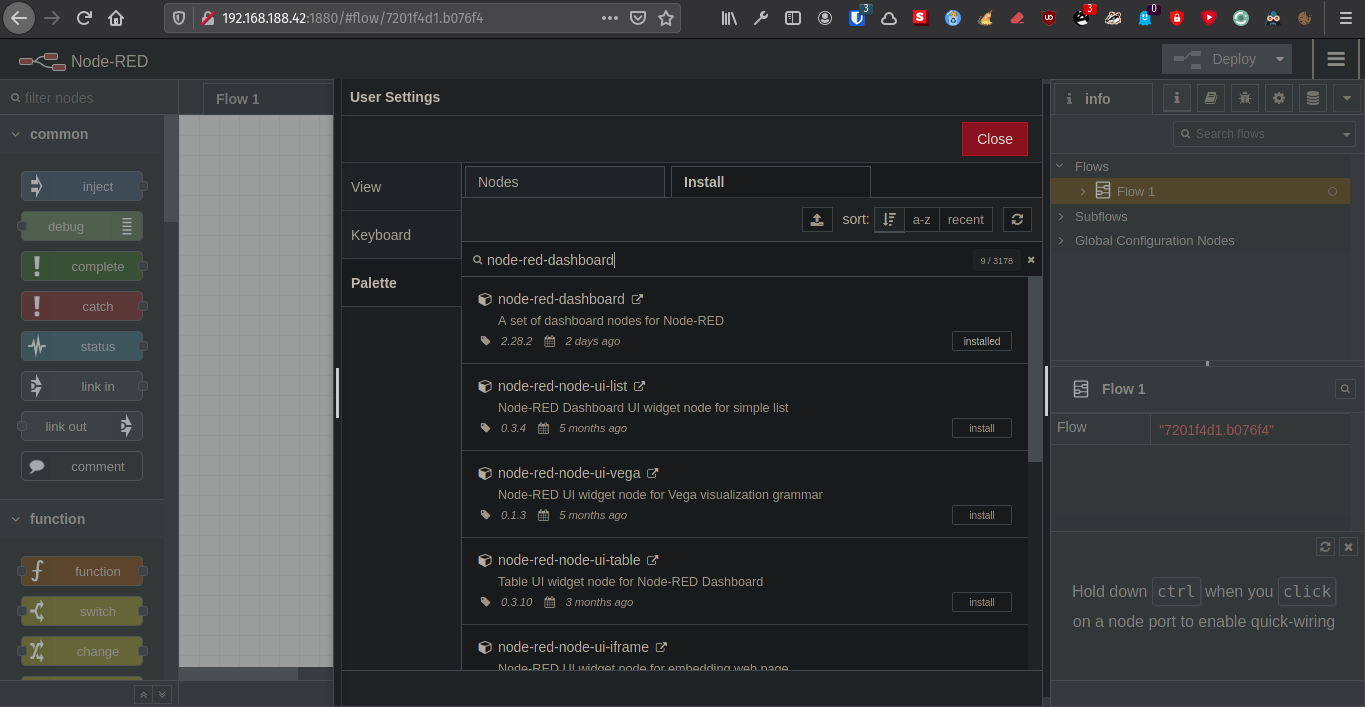Open the Deploy dropdown arrow
The image size is (1365, 707).
pyautogui.click(x=1279, y=59)
